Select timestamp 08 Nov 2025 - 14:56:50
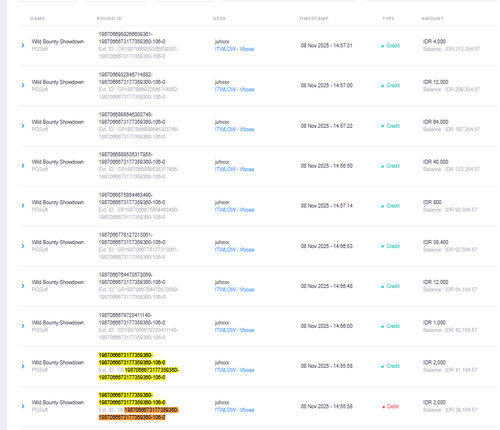 [327, 166]
